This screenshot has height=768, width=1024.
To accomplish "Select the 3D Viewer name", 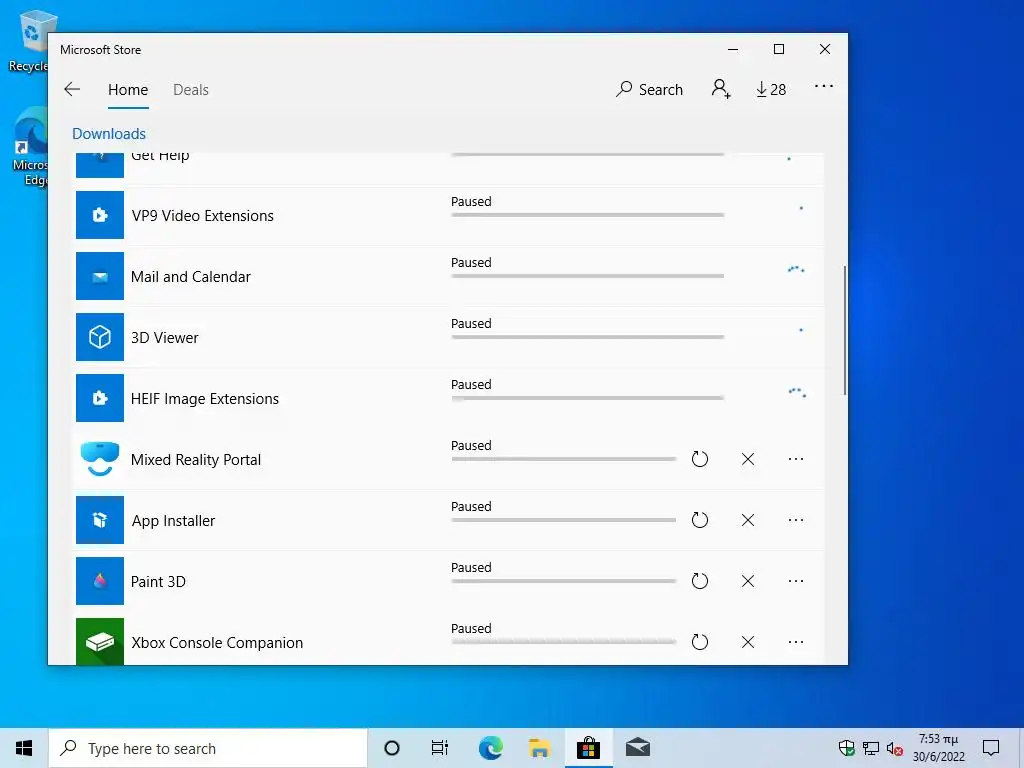I will [x=165, y=338].
